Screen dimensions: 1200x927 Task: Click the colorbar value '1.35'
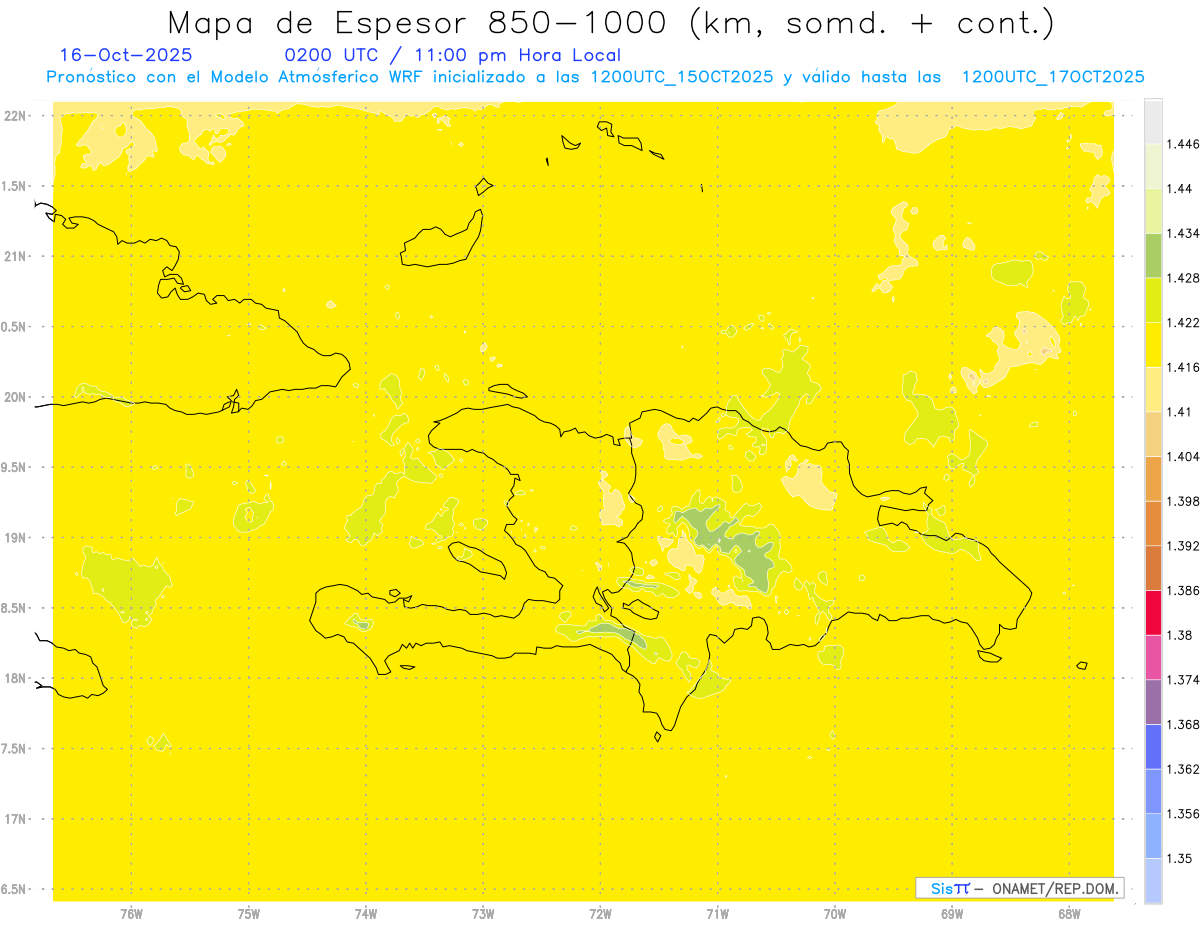(1180, 858)
